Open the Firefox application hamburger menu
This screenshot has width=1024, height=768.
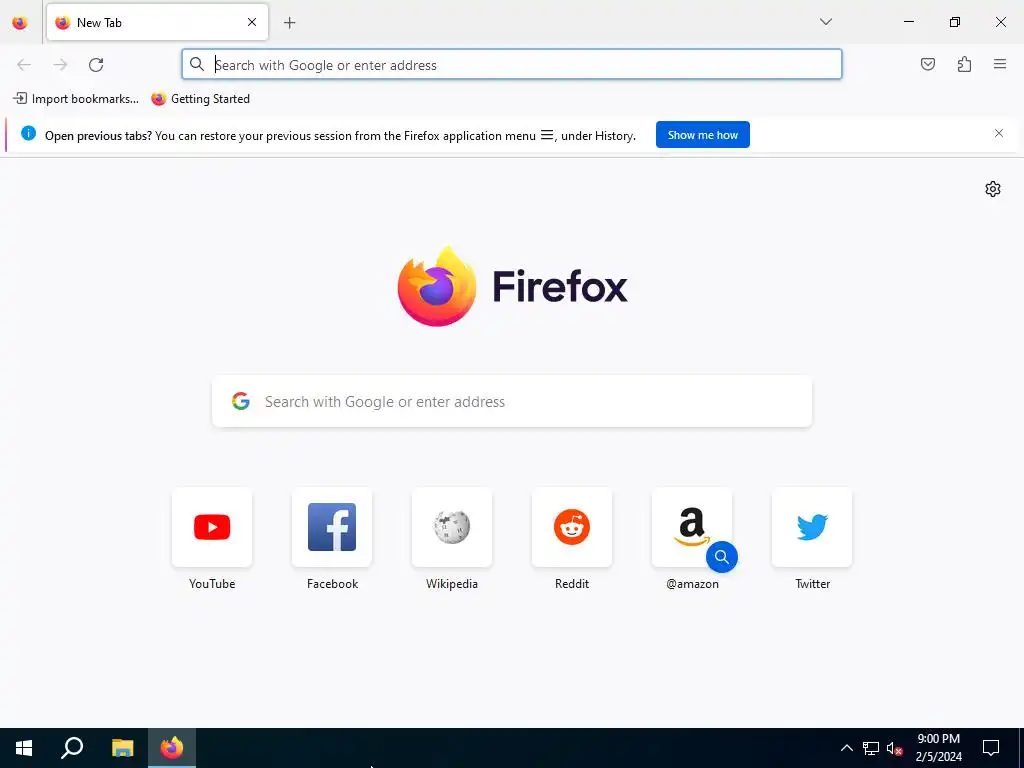click(1000, 64)
